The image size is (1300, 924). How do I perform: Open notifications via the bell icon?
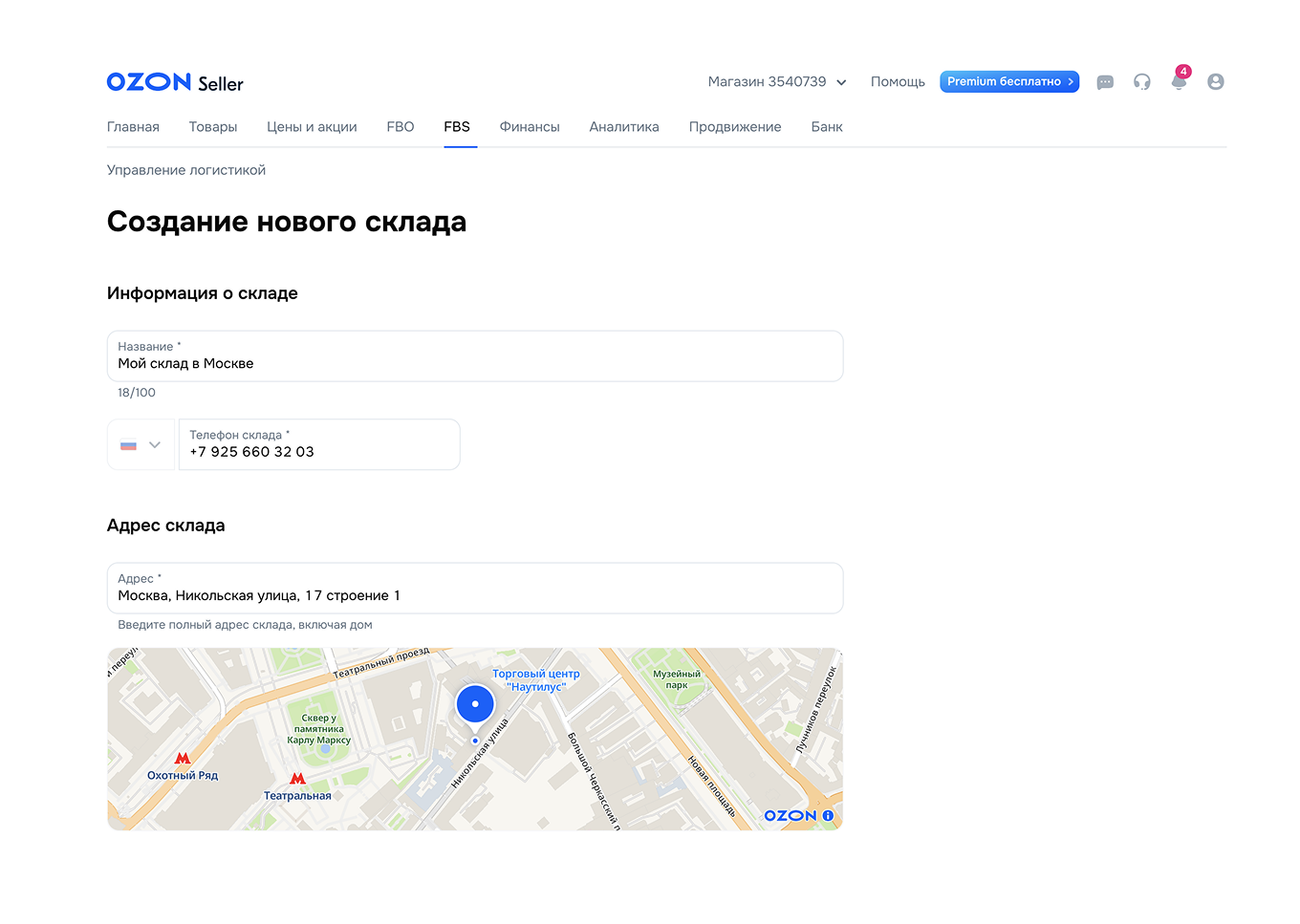pyautogui.click(x=1178, y=82)
